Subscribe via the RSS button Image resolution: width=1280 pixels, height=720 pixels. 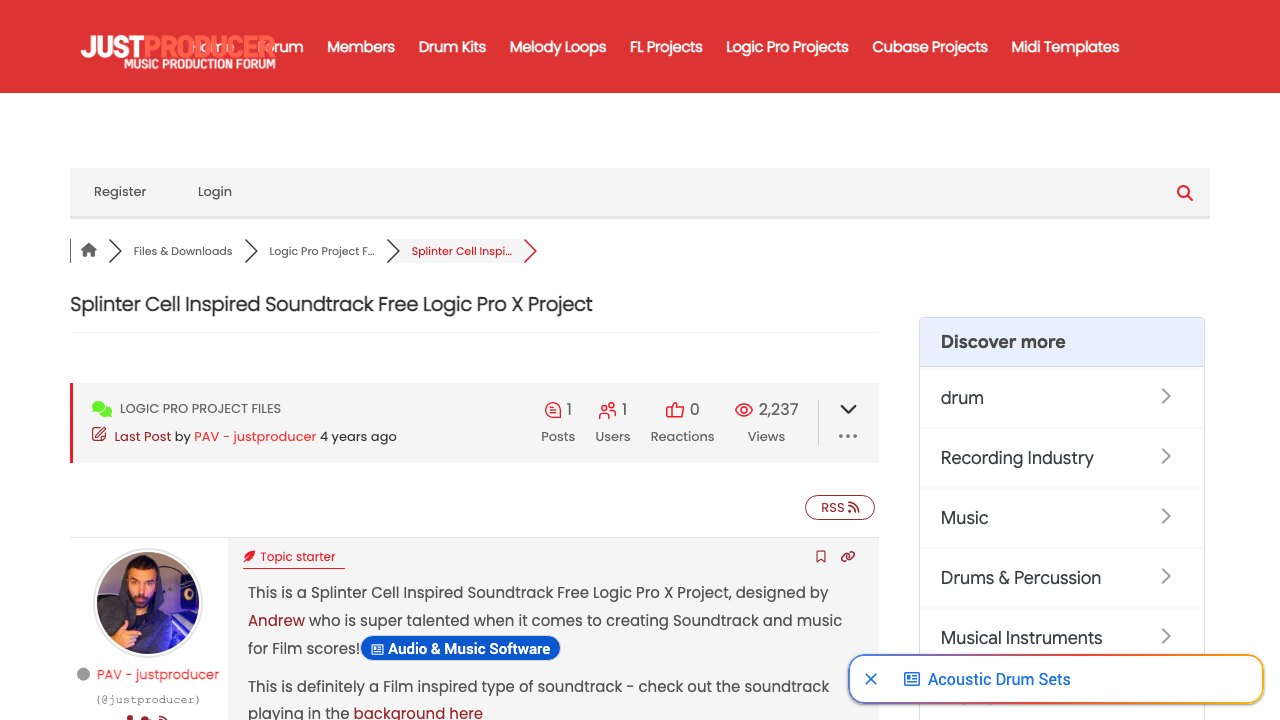pyautogui.click(x=840, y=508)
